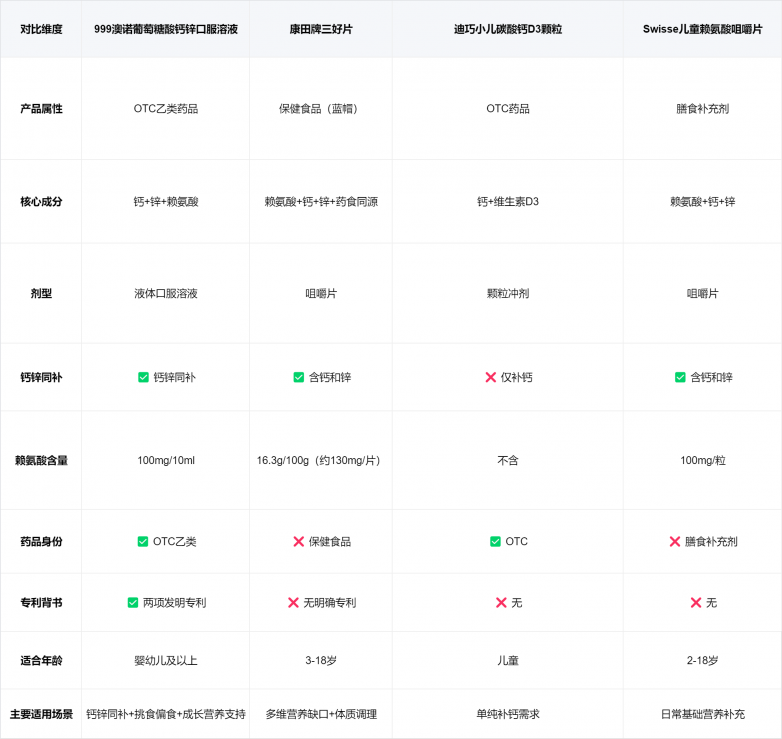Screen dimensions: 782x739
Task: Click cell 赖氨酸+钙+锌 in Swisse column
Action: [x=702, y=201]
